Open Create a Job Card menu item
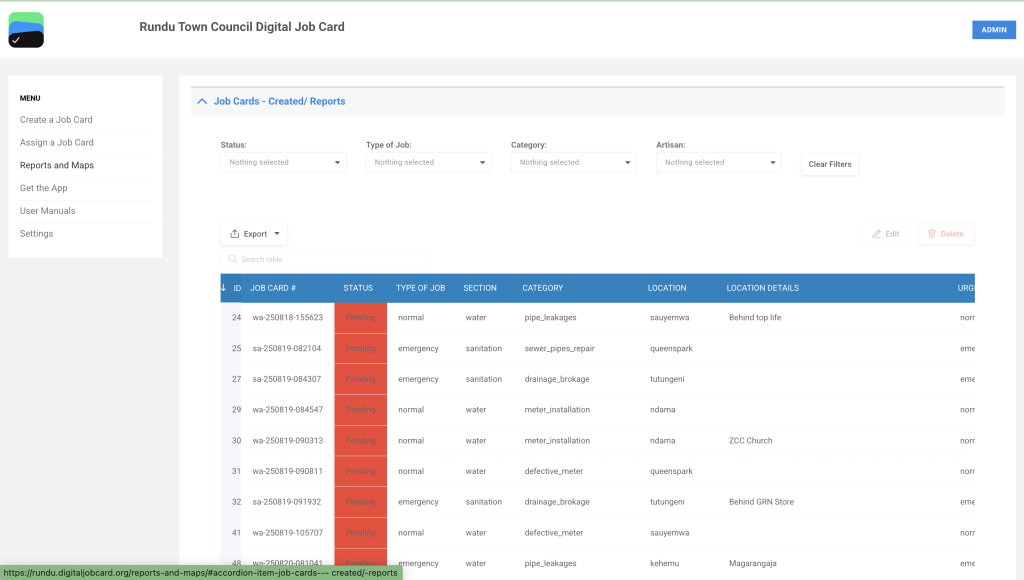Image resolution: width=1024 pixels, height=580 pixels. coord(56,120)
